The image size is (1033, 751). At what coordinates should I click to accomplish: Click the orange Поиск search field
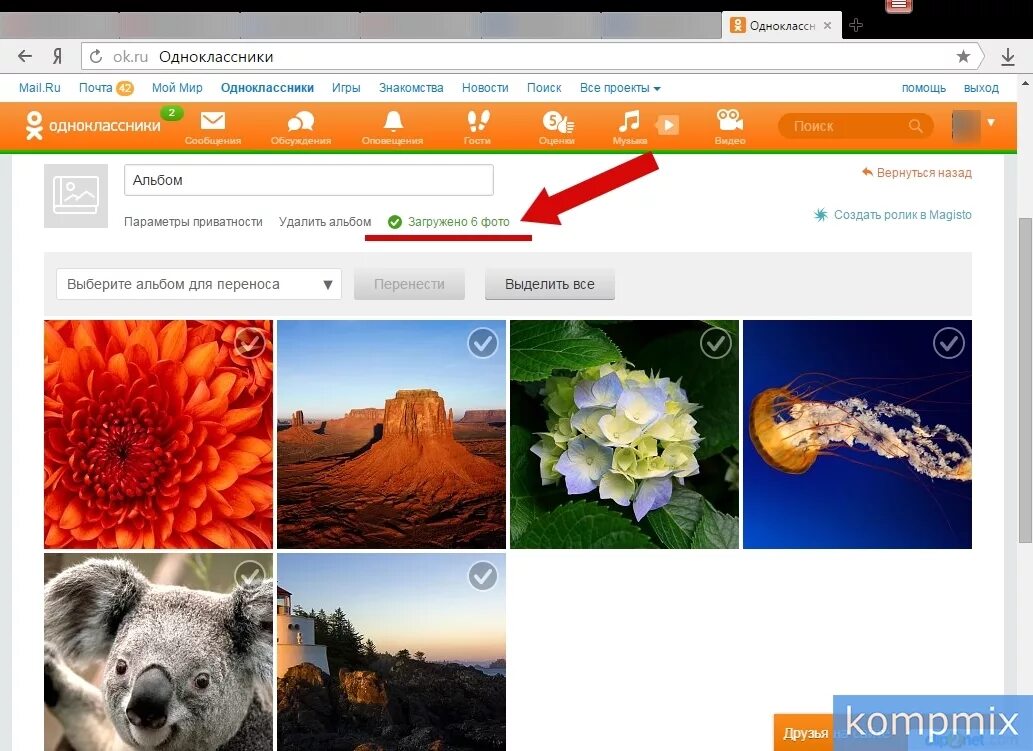[855, 126]
